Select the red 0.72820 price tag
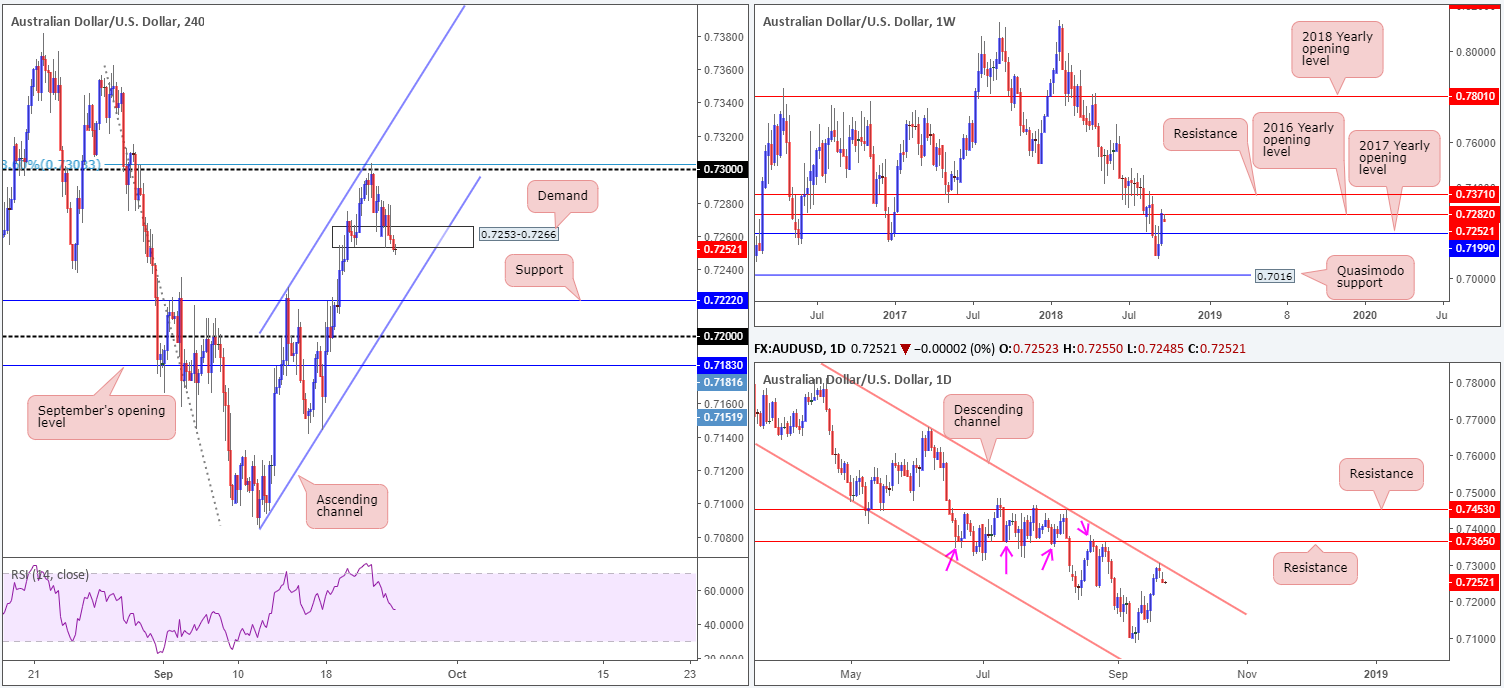1504x688 pixels. click(x=1475, y=214)
